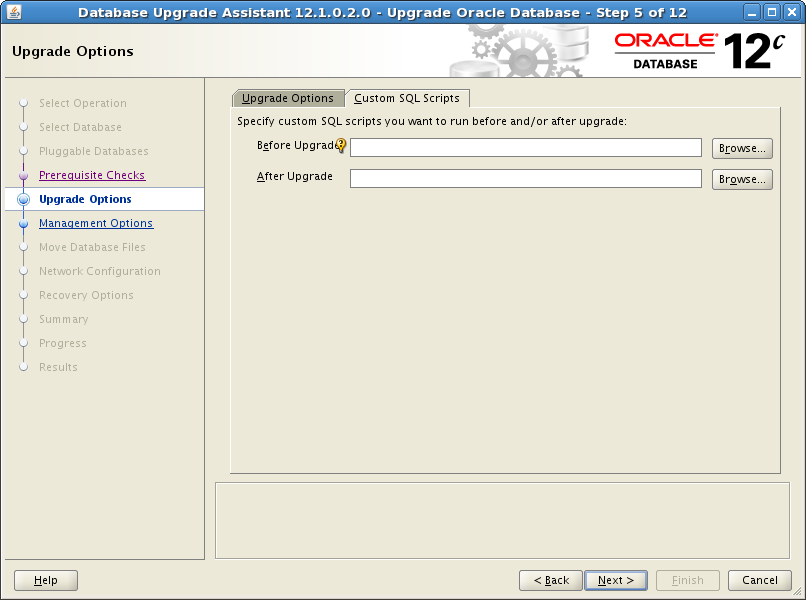The width and height of the screenshot is (806, 600).
Task: Select the Custom SQL Scripts tab
Action: [407, 98]
